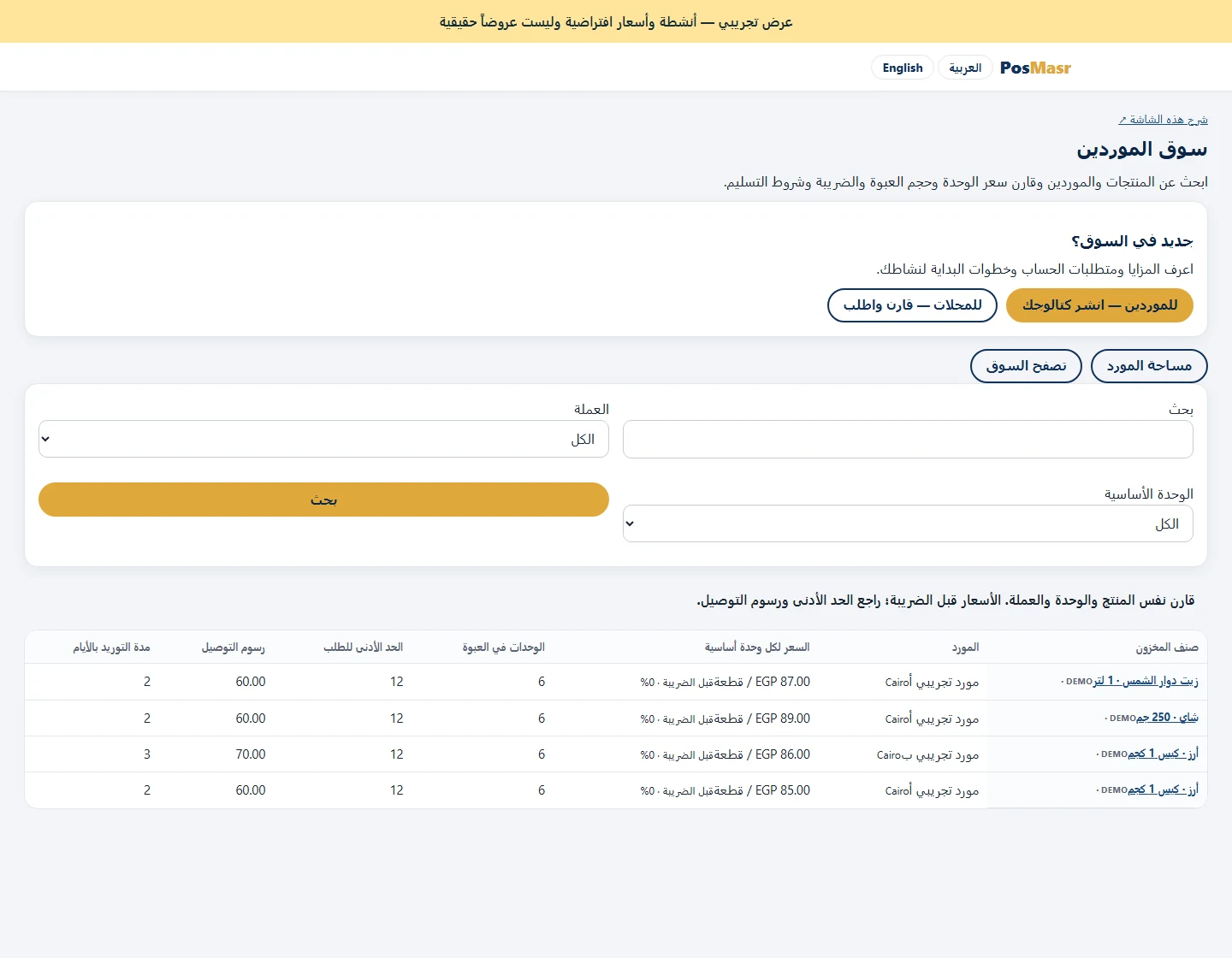Click the PosMasr logo
Screen dimensions: 1232x958
tap(1035, 68)
